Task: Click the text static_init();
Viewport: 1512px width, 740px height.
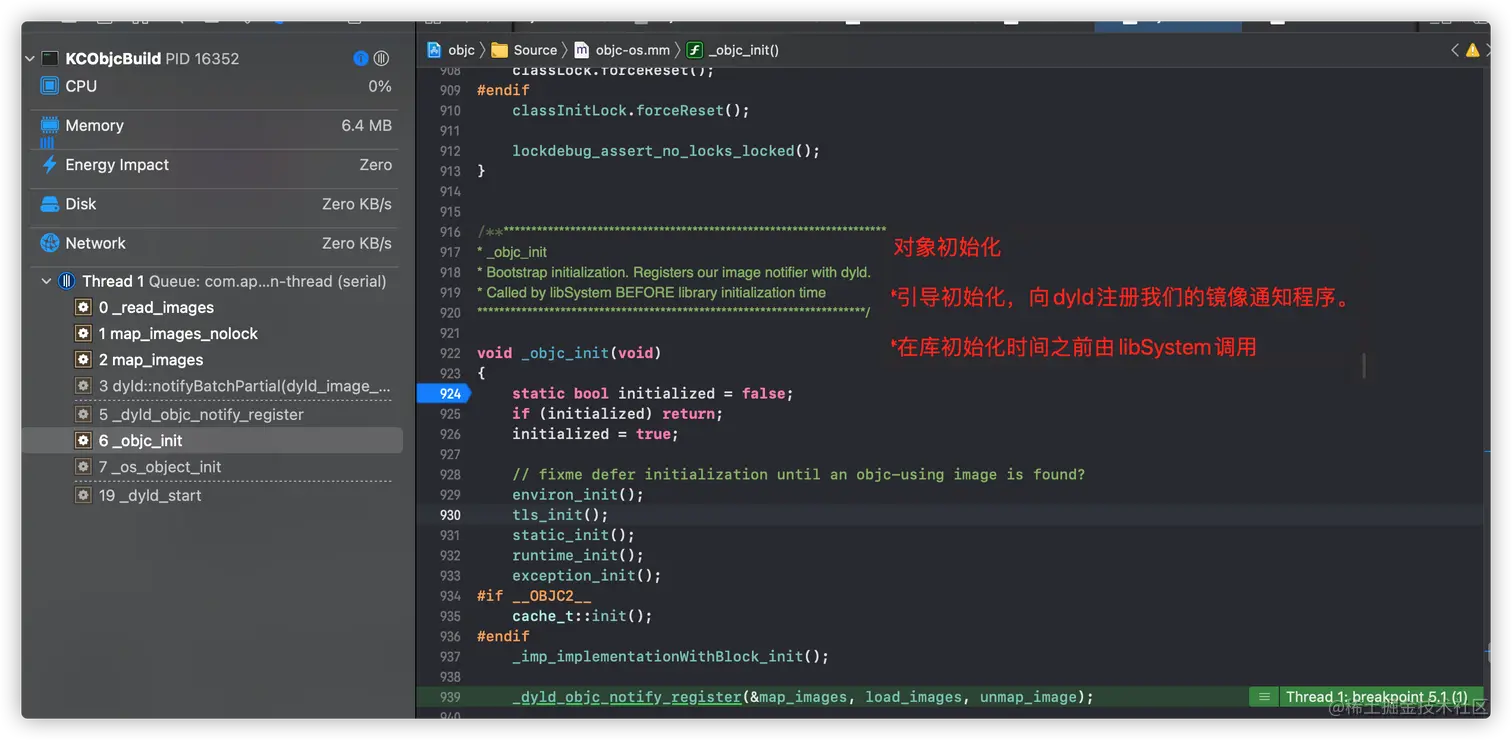Action: (x=573, y=535)
